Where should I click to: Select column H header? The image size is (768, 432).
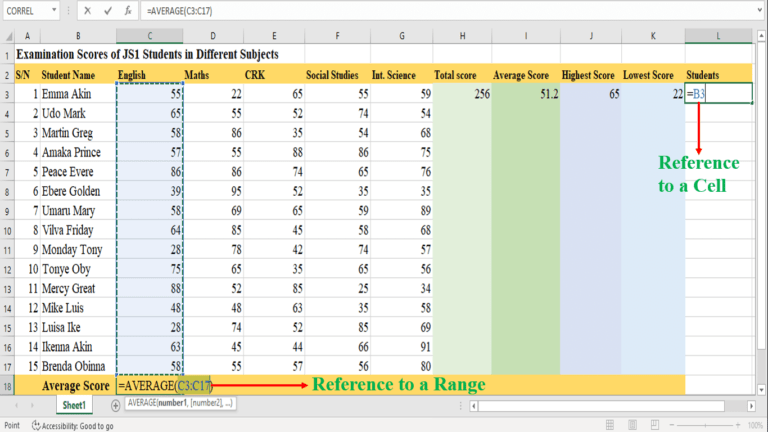point(462,36)
